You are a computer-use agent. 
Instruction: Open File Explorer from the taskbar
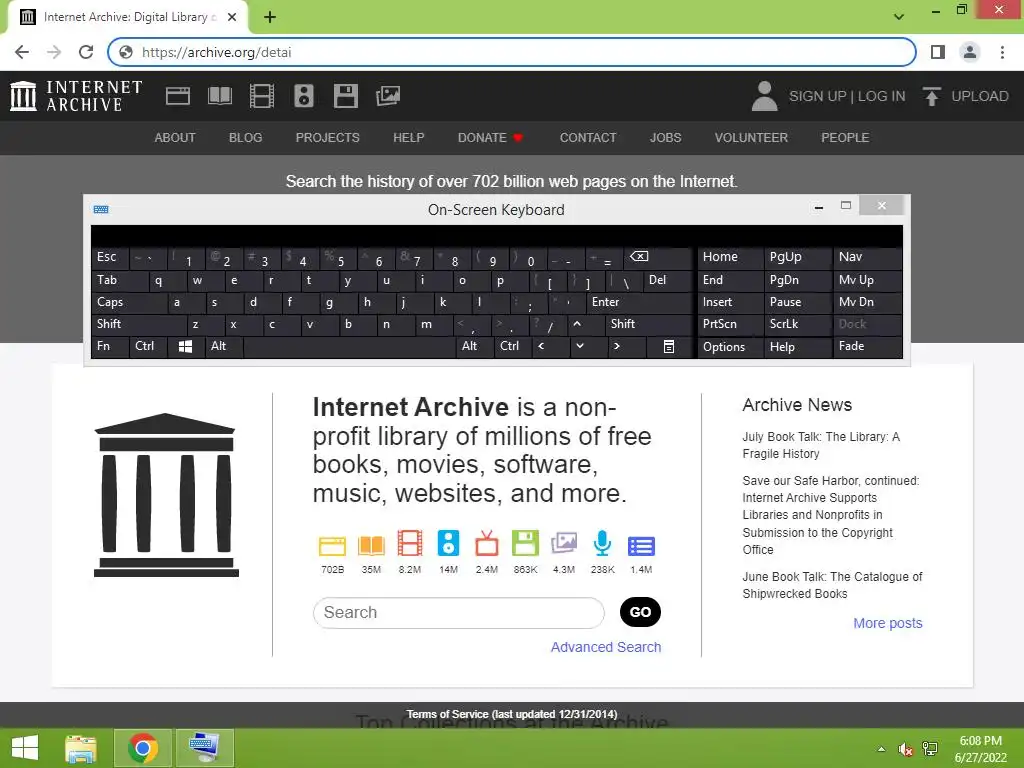point(80,748)
